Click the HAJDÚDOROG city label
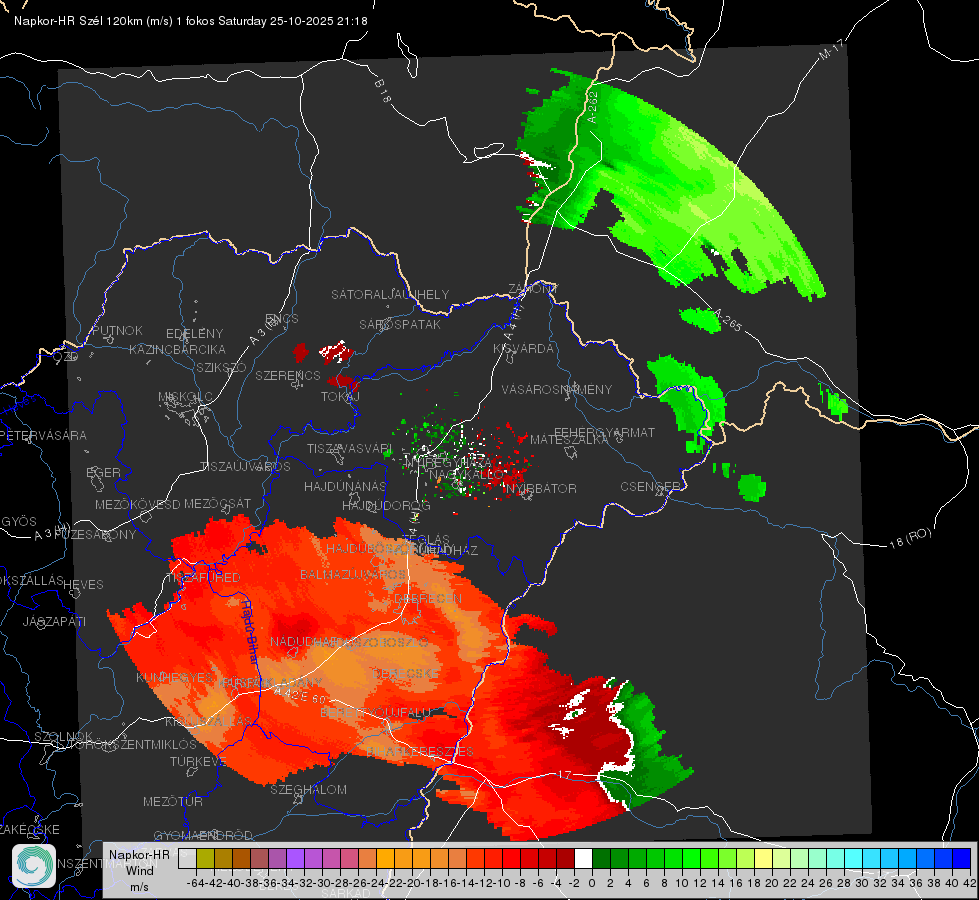 386,505
